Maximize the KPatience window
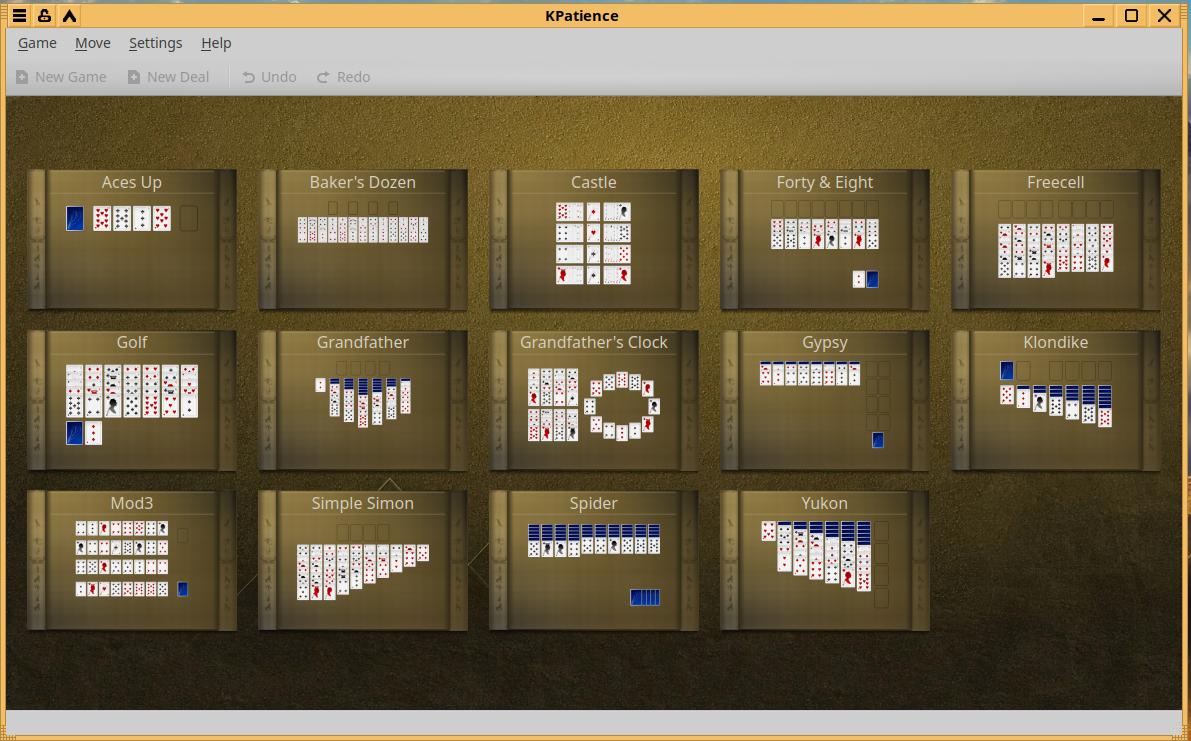The width and height of the screenshot is (1191, 741). 1132,16
